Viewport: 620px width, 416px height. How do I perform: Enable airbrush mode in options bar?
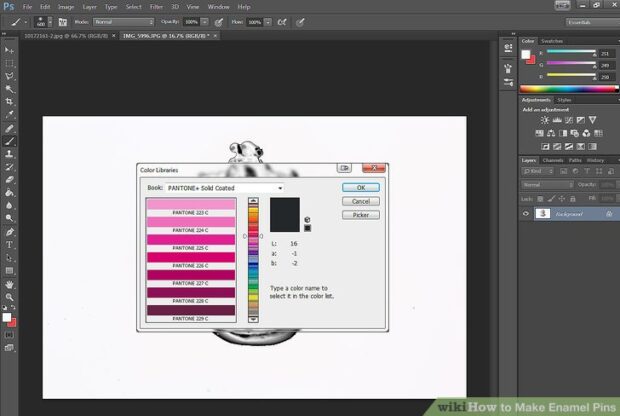(282, 22)
